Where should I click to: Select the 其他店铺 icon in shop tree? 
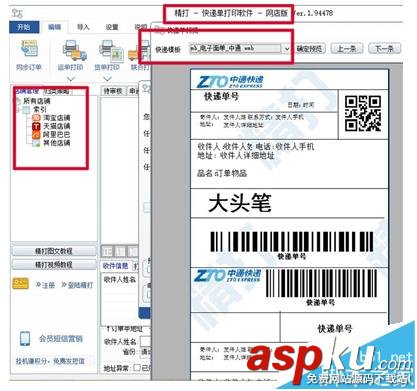[x=36, y=143]
